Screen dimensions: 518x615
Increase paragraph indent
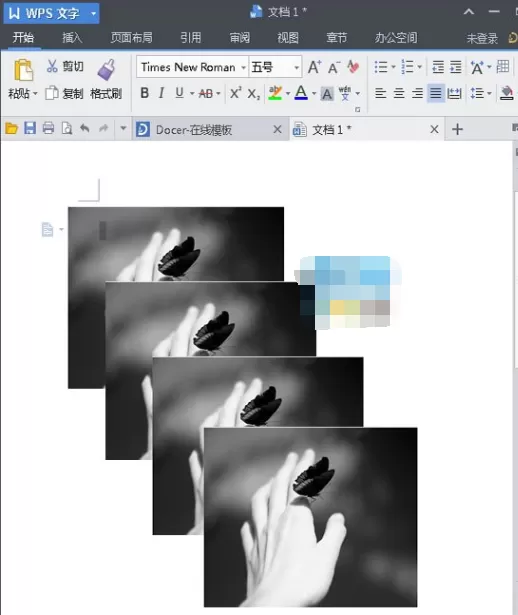455,67
